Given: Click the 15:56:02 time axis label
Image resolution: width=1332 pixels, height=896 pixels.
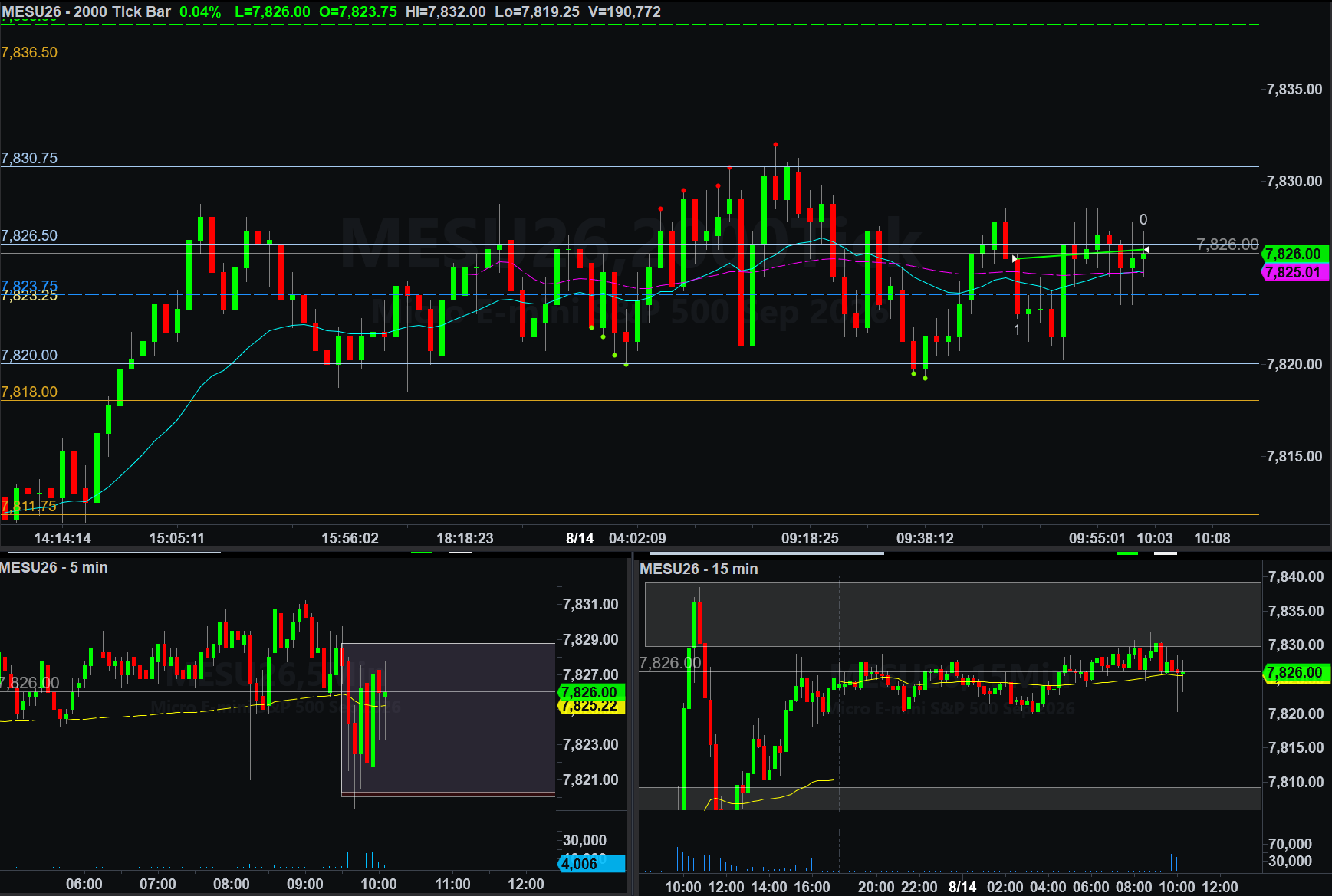Looking at the screenshot, I should tap(350, 538).
